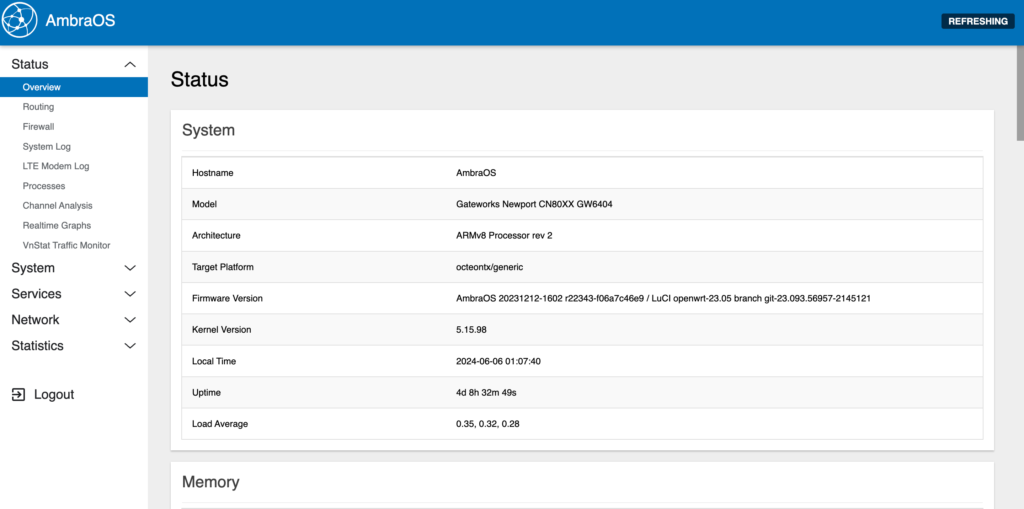This screenshot has width=1024, height=509.
Task: Click the AmbraOS title text in header
Action: 80,21
